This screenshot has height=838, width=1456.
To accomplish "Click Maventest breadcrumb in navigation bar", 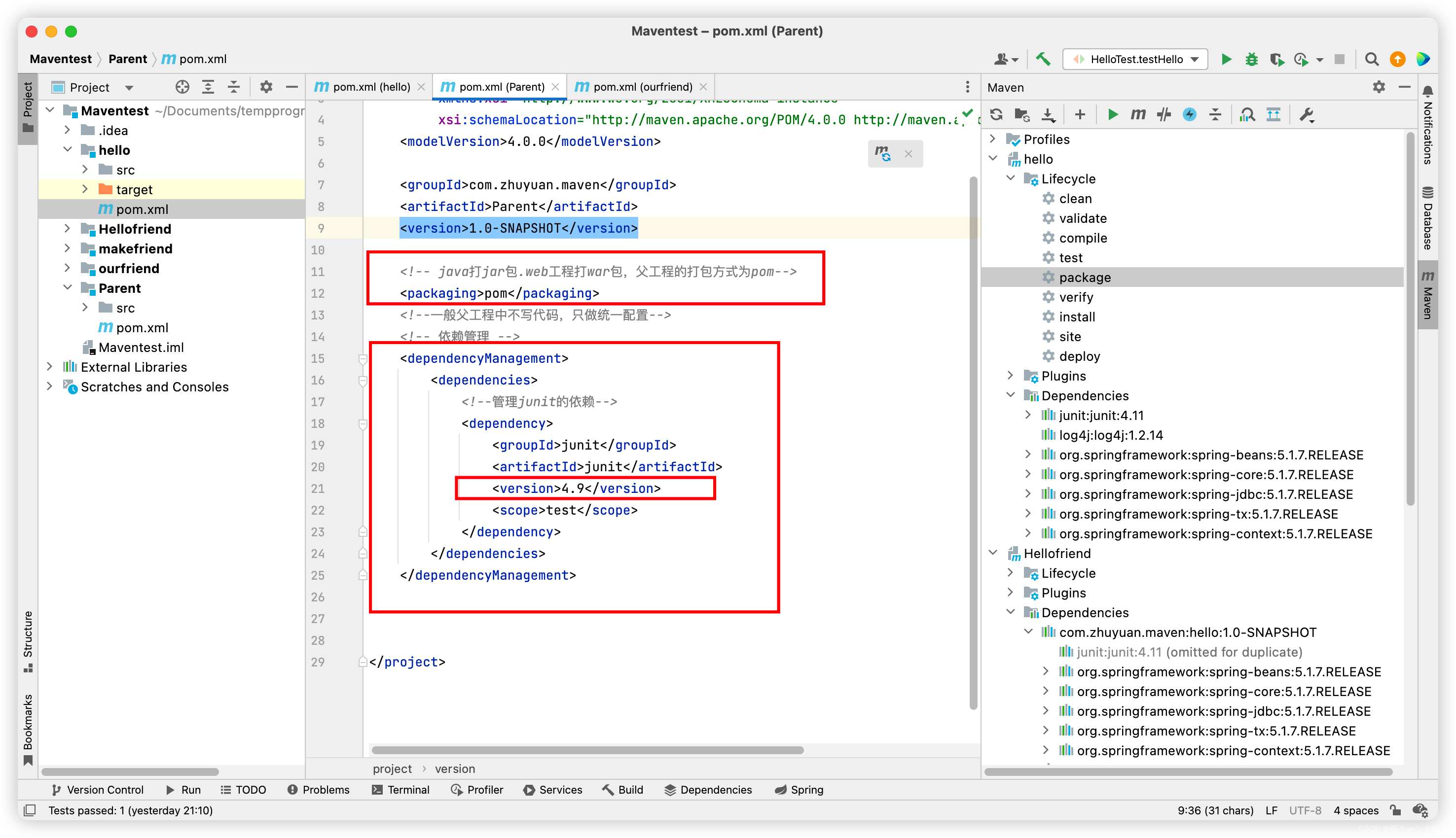I will point(61,59).
